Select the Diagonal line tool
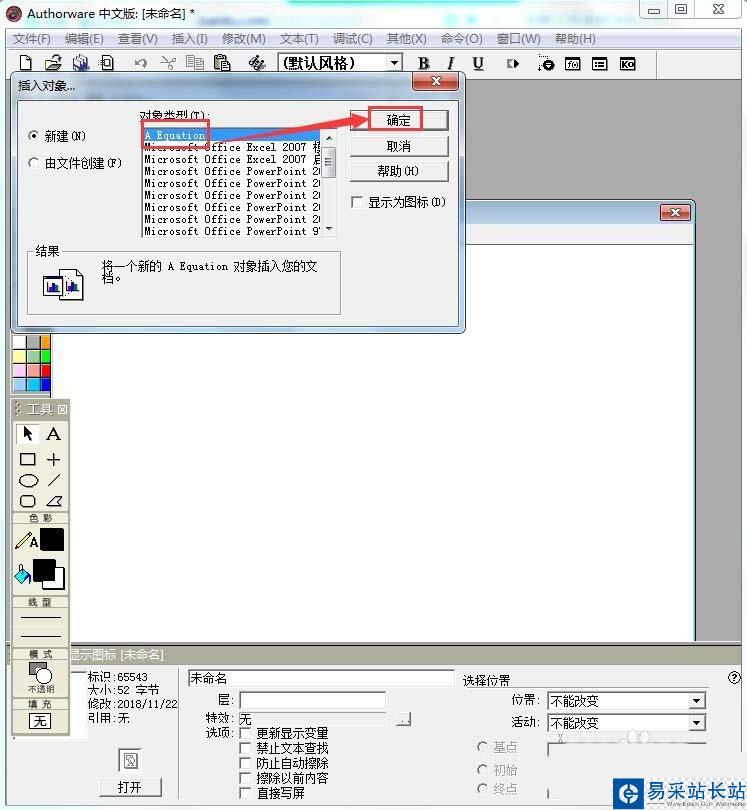The height and width of the screenshot is (810, 747). click(54, 480)
